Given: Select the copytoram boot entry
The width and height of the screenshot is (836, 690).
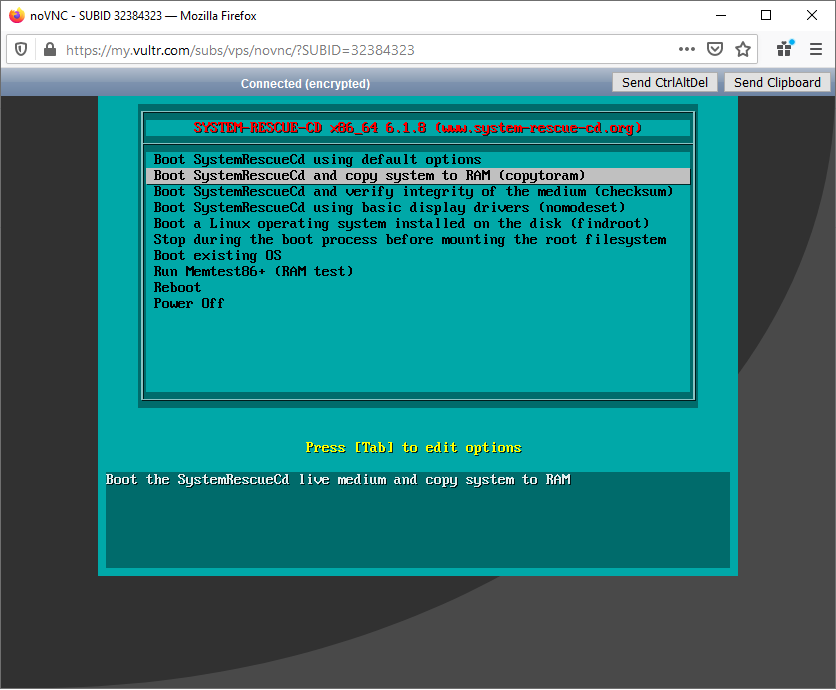Looking at the screenshot, I should 419,175.
